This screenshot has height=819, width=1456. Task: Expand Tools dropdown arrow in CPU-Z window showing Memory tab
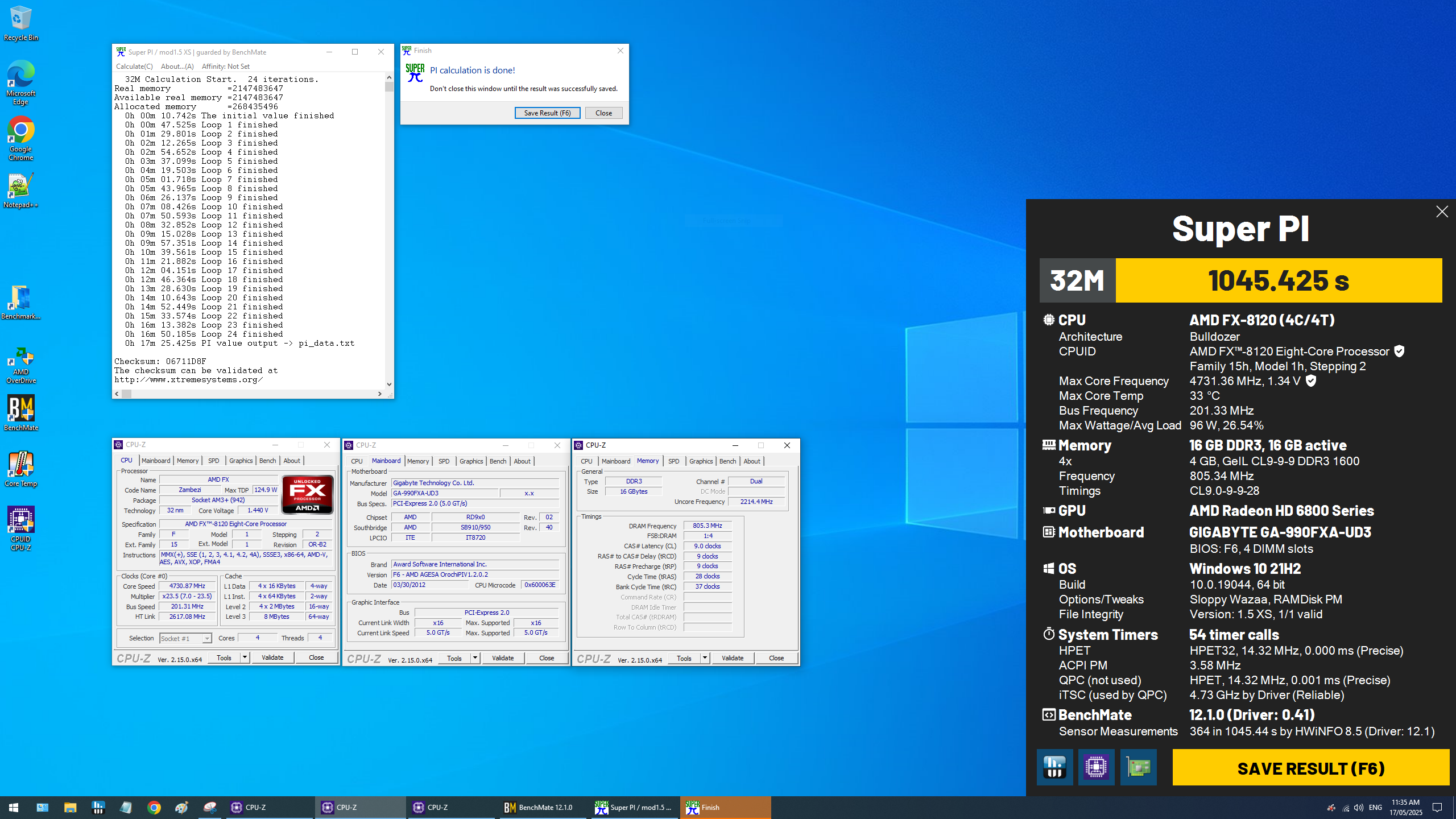(705, 658)
